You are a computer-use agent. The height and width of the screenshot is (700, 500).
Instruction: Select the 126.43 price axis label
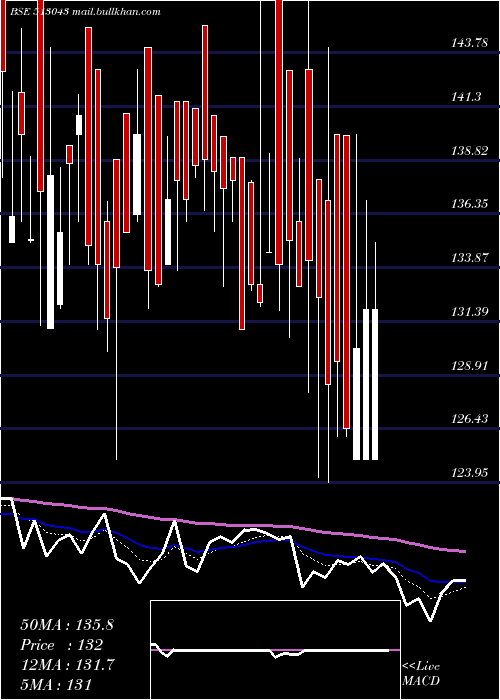[x=469, y=419]
